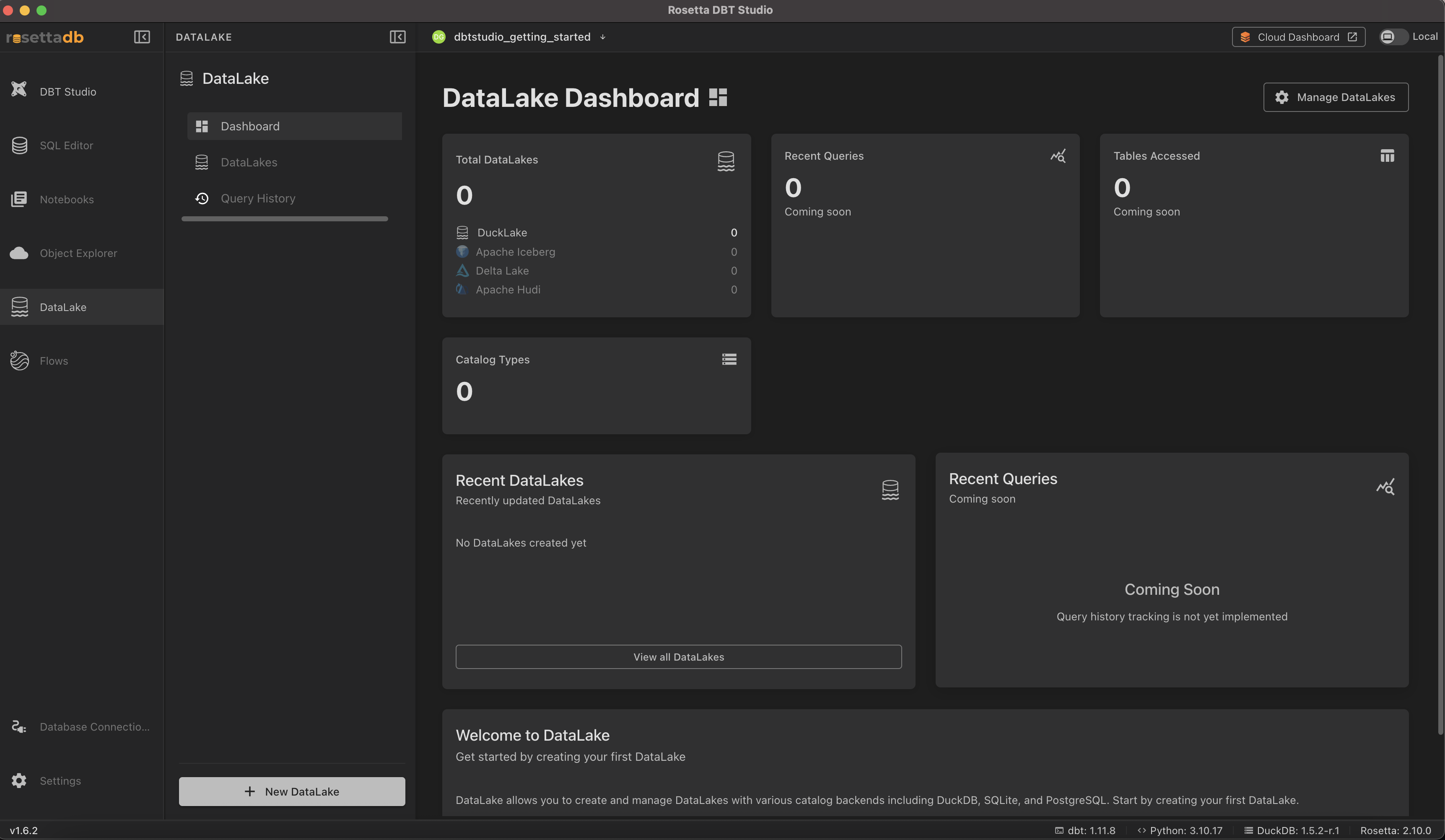Click the Database Connections icon

(19, 726)
